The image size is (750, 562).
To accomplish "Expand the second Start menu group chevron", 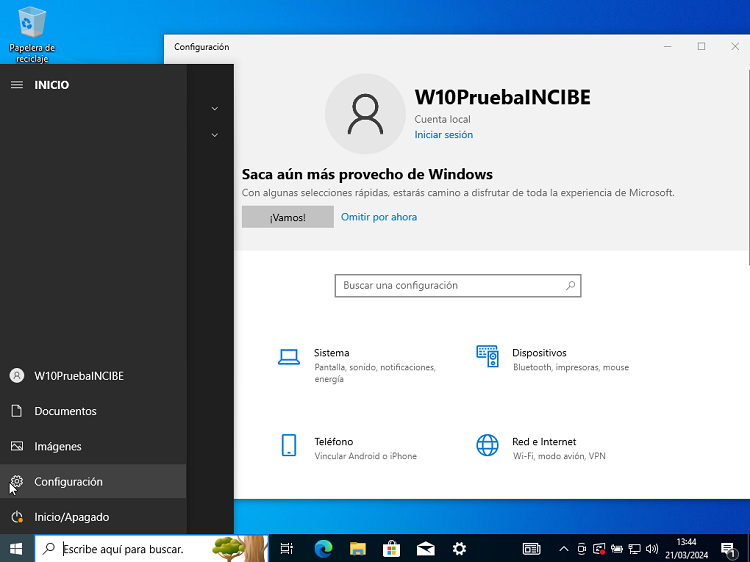I will [x=215, y=134].
